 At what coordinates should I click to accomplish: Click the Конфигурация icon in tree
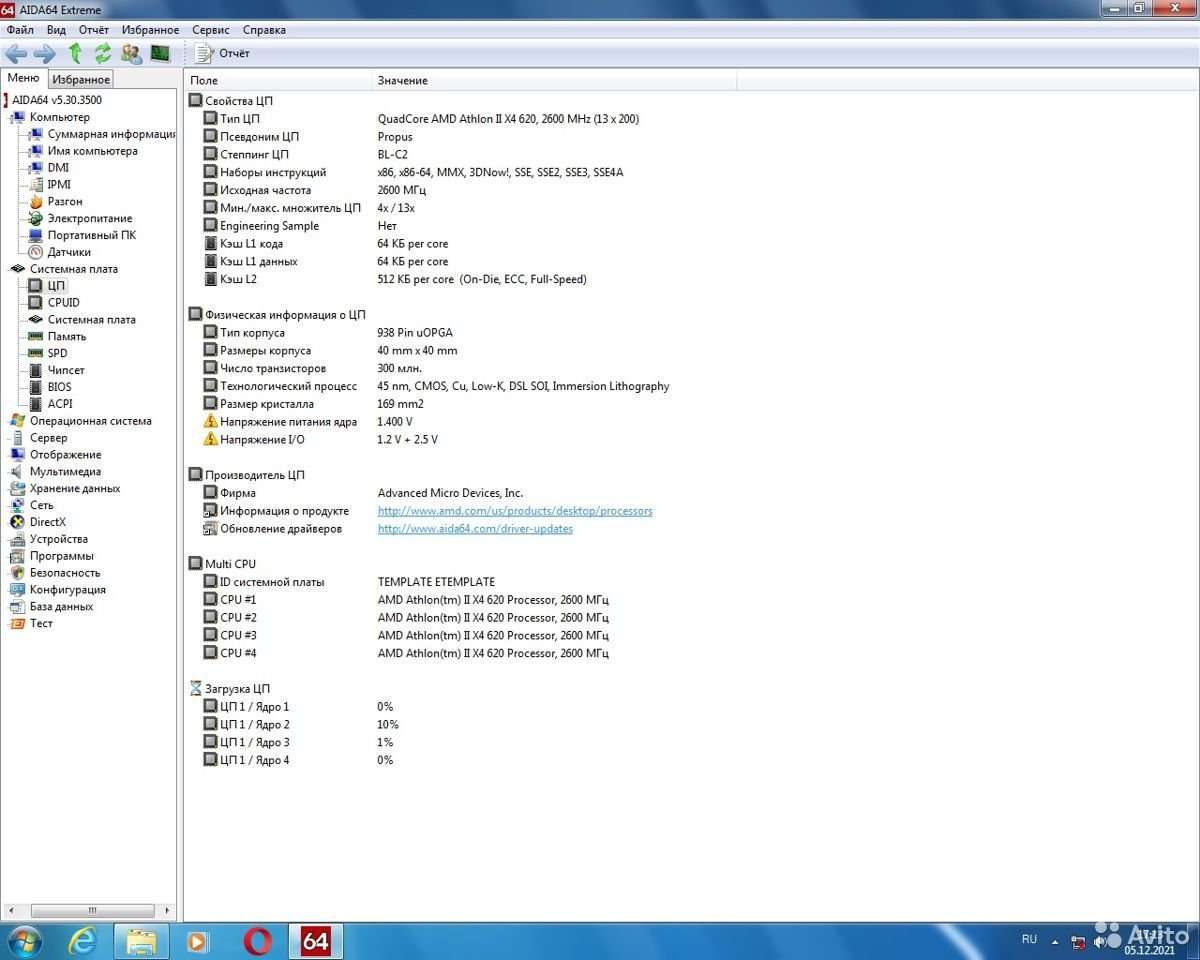coord(18,590)
